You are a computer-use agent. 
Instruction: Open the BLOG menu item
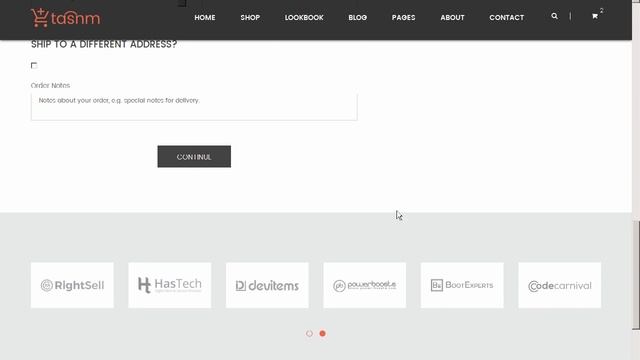(358, 18)
